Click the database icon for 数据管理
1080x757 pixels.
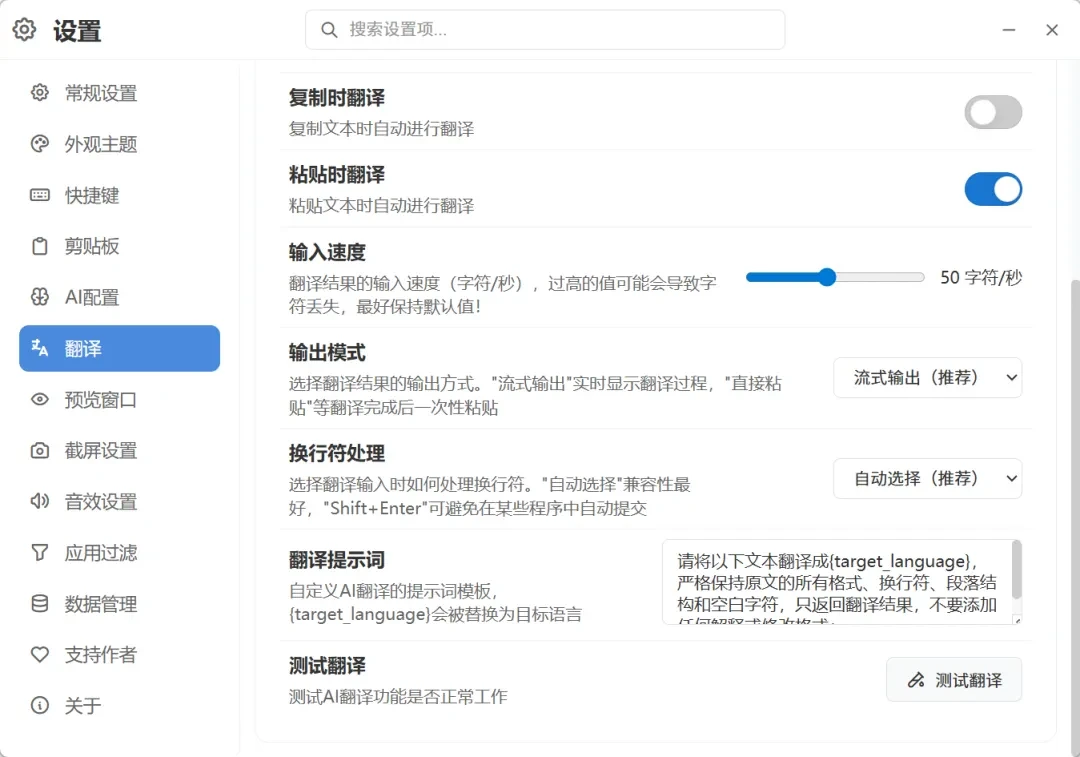click(40, 603)
